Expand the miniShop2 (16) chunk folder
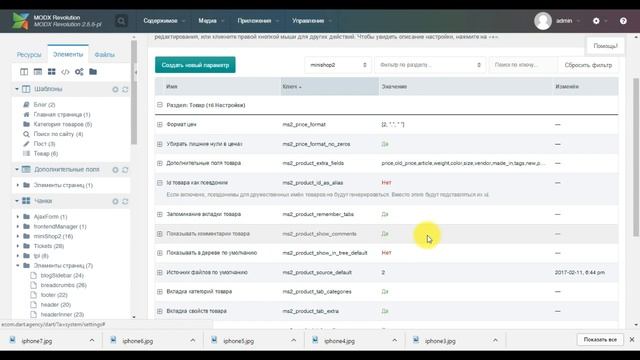 click(x=18, y=236)
